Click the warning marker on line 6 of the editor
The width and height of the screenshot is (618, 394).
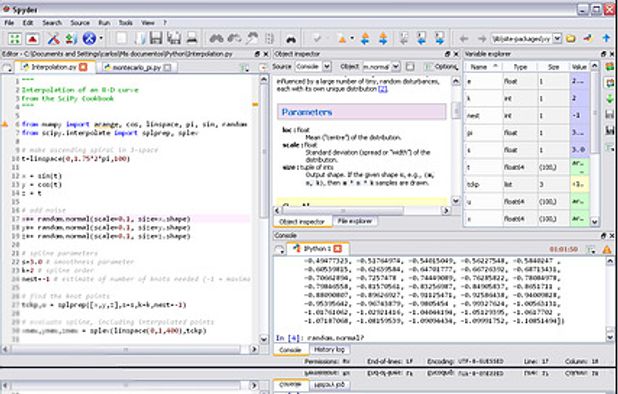5,124
